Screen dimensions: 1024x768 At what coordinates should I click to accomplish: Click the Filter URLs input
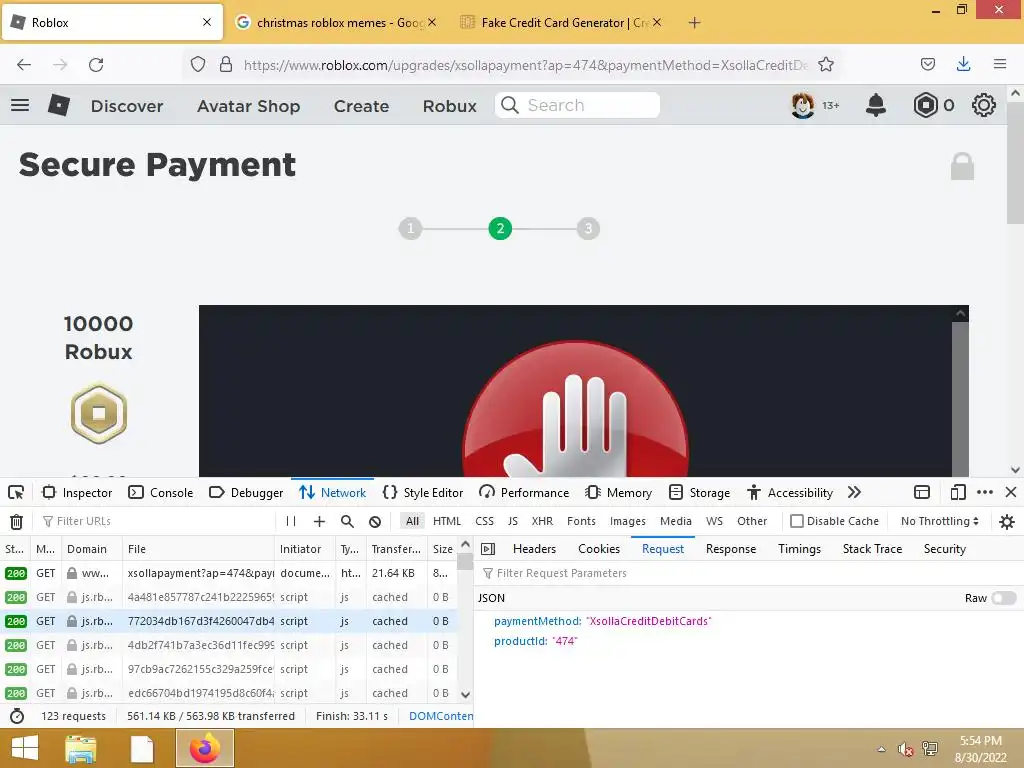pos(157,521)
